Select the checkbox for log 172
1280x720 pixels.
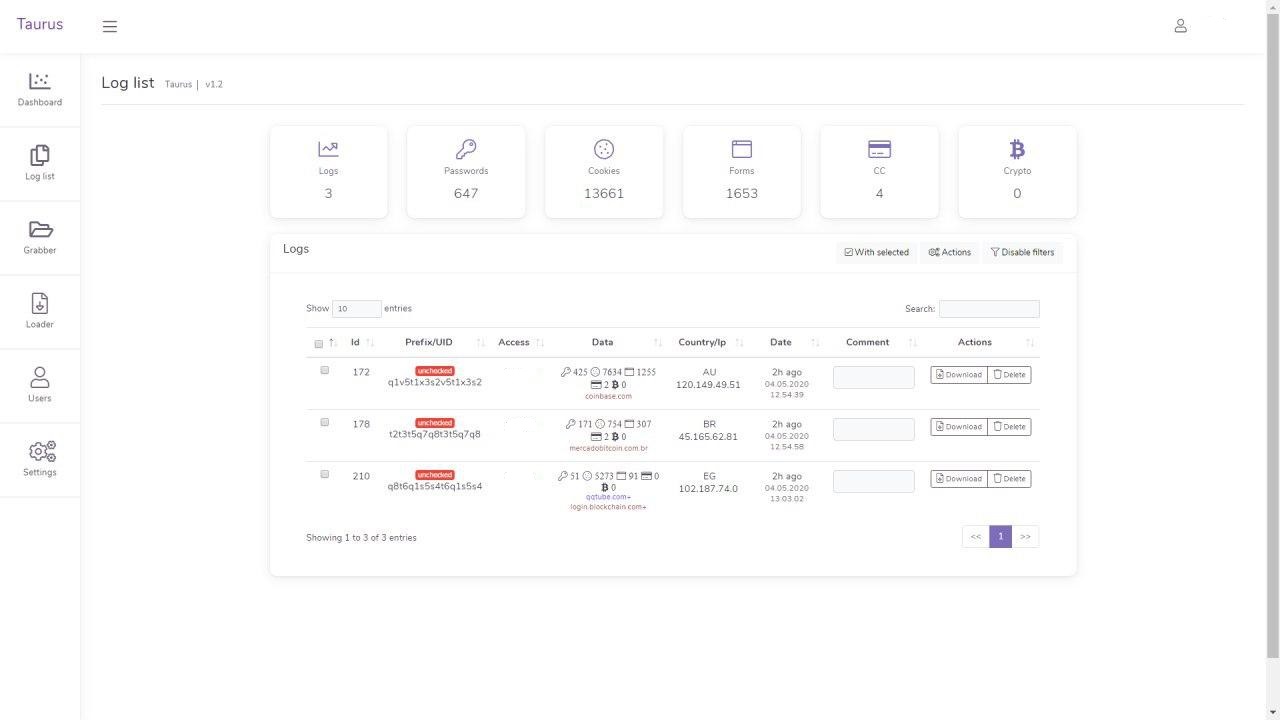coord(324,370)
